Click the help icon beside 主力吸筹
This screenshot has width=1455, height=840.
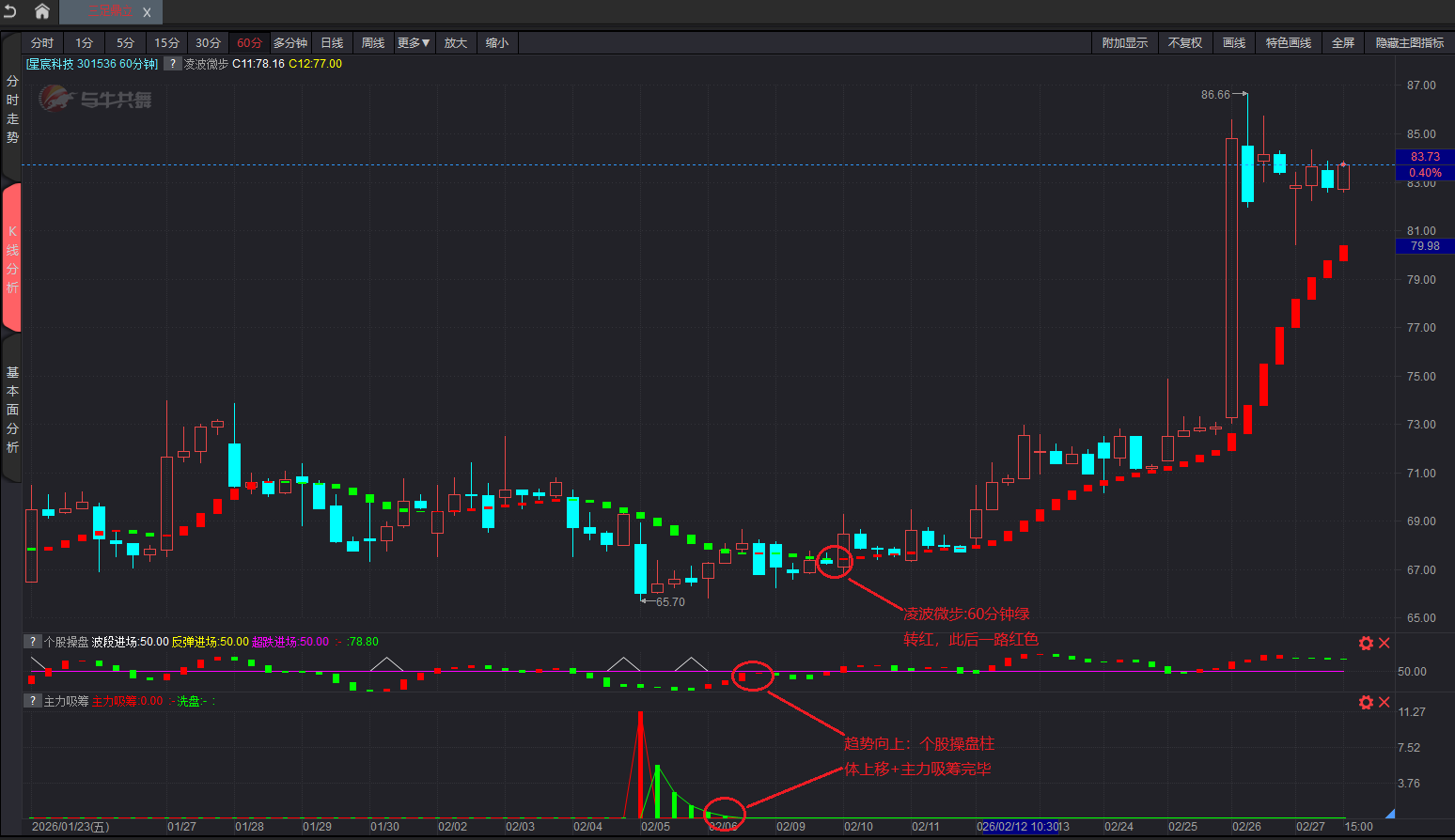33,701
